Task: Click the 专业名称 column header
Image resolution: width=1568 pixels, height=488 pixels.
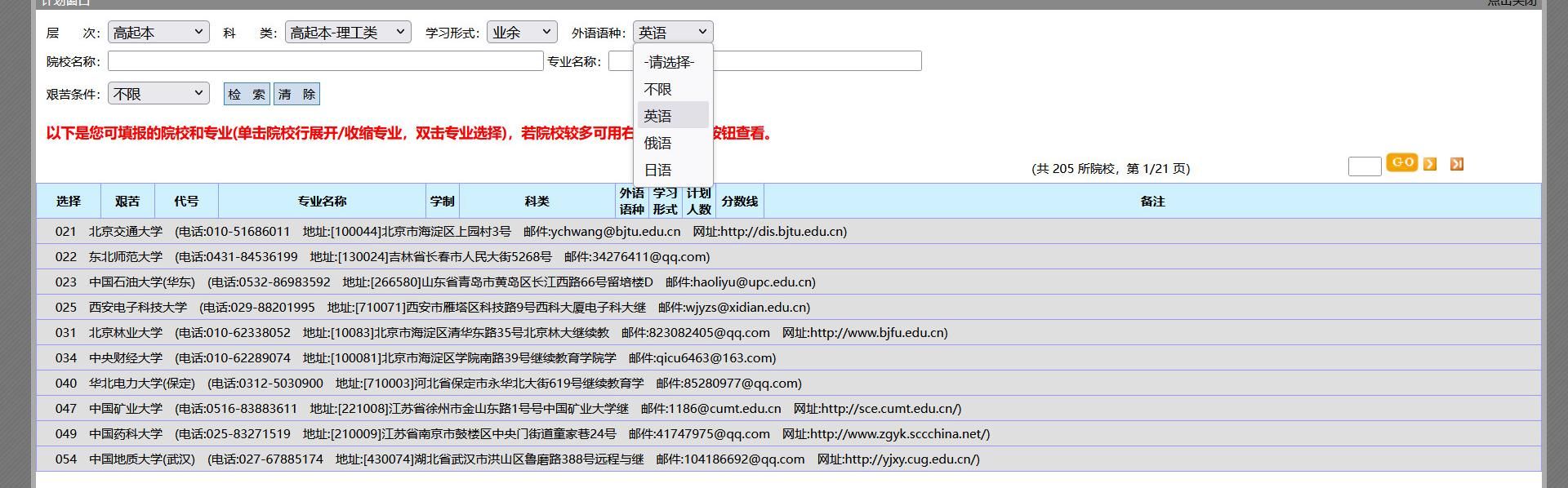Action: pos(323,201)
